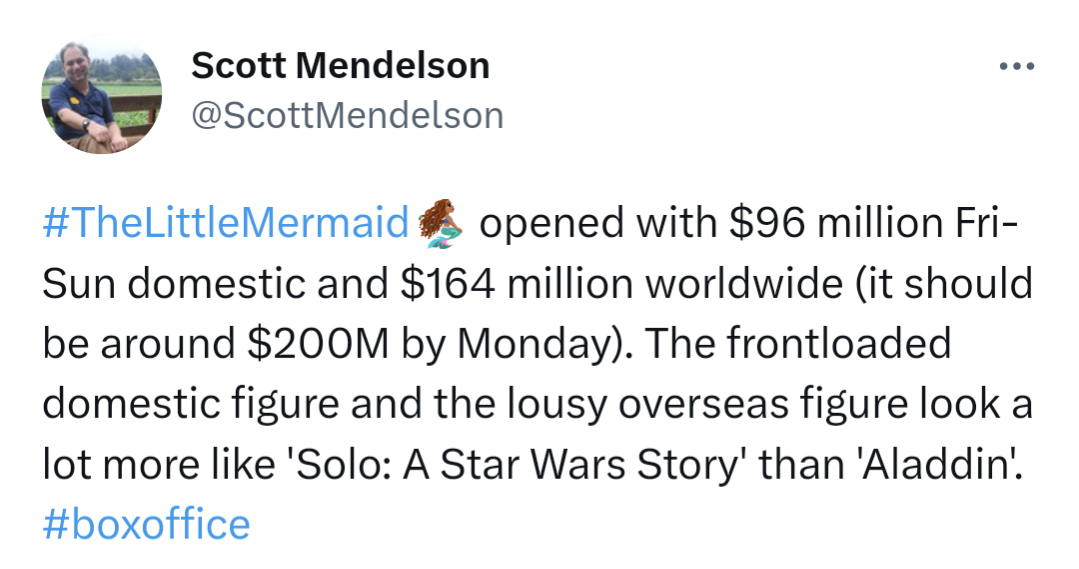Open the #TheLittleMermaid hashtag

pyautogui.click(x=227, y=223)
